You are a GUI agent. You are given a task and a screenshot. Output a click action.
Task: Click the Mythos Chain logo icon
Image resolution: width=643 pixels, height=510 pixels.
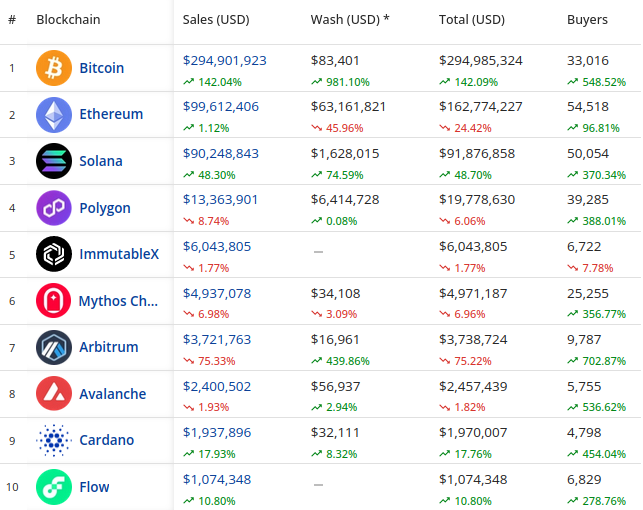pyautogui.click(x=54, y=301)
